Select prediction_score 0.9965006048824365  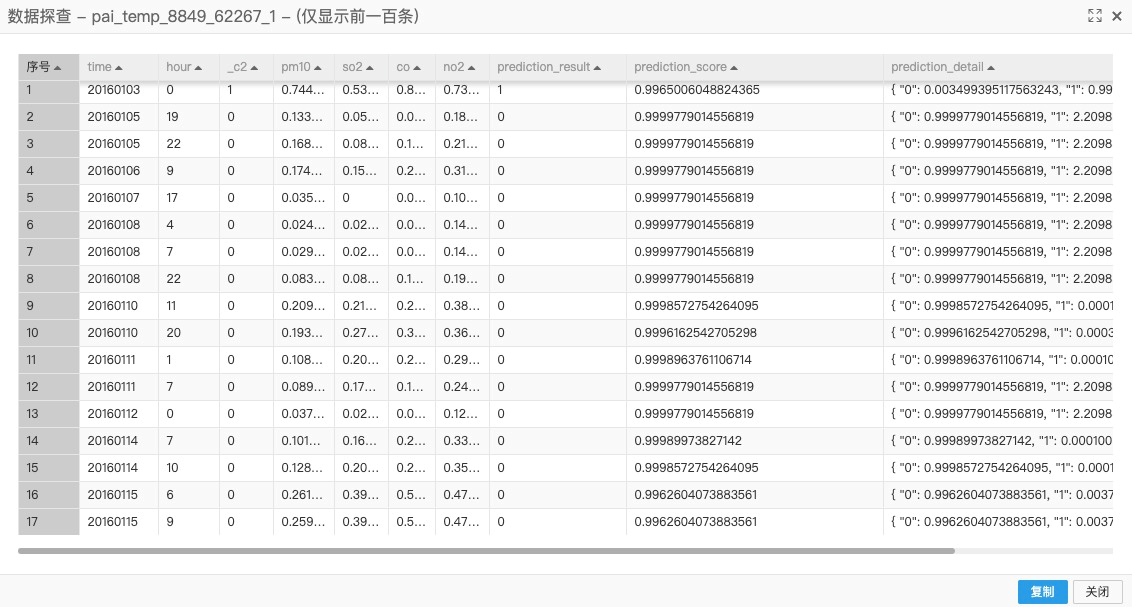coord(754,89)
